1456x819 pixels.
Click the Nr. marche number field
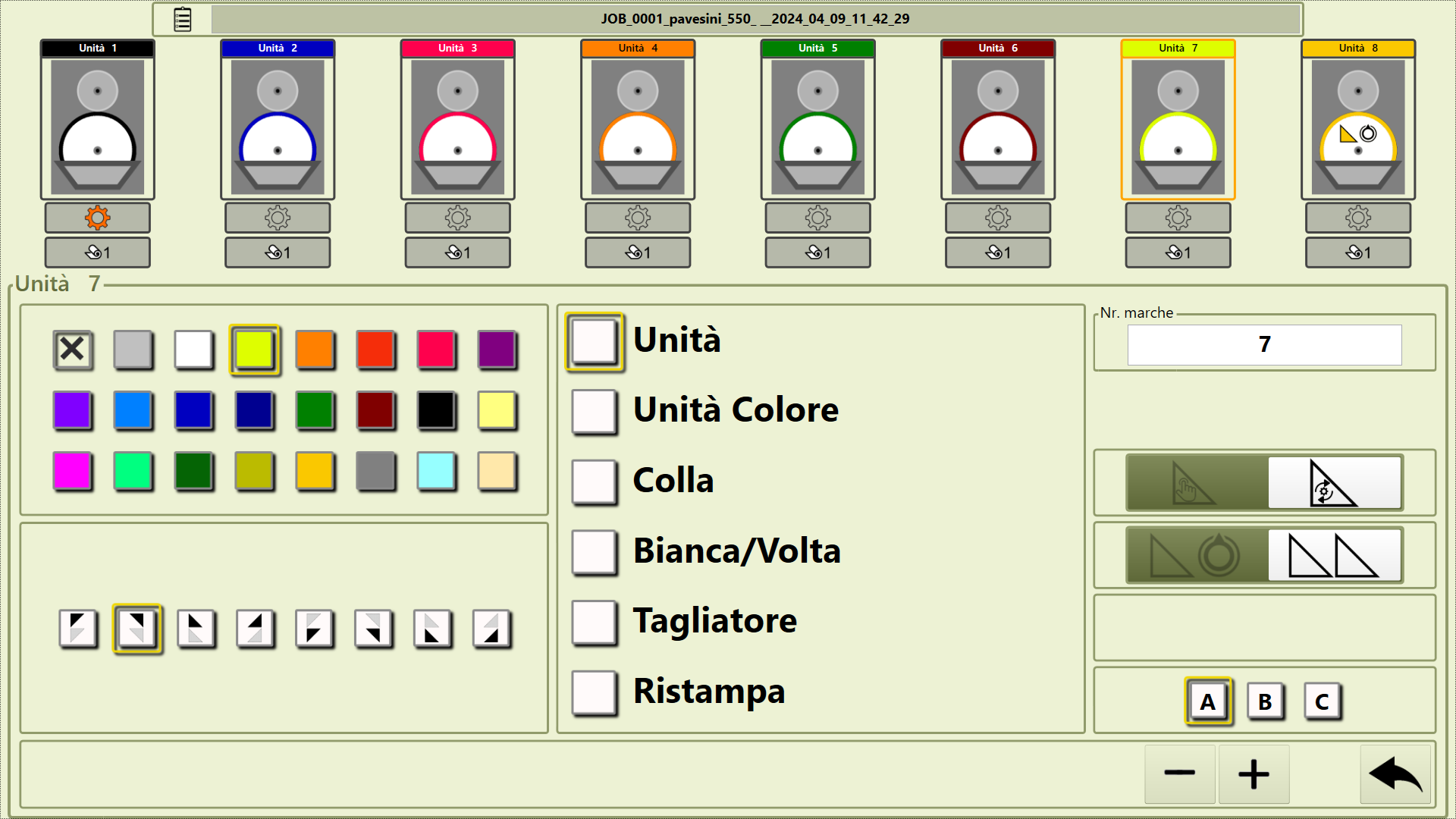point(1264,345)
